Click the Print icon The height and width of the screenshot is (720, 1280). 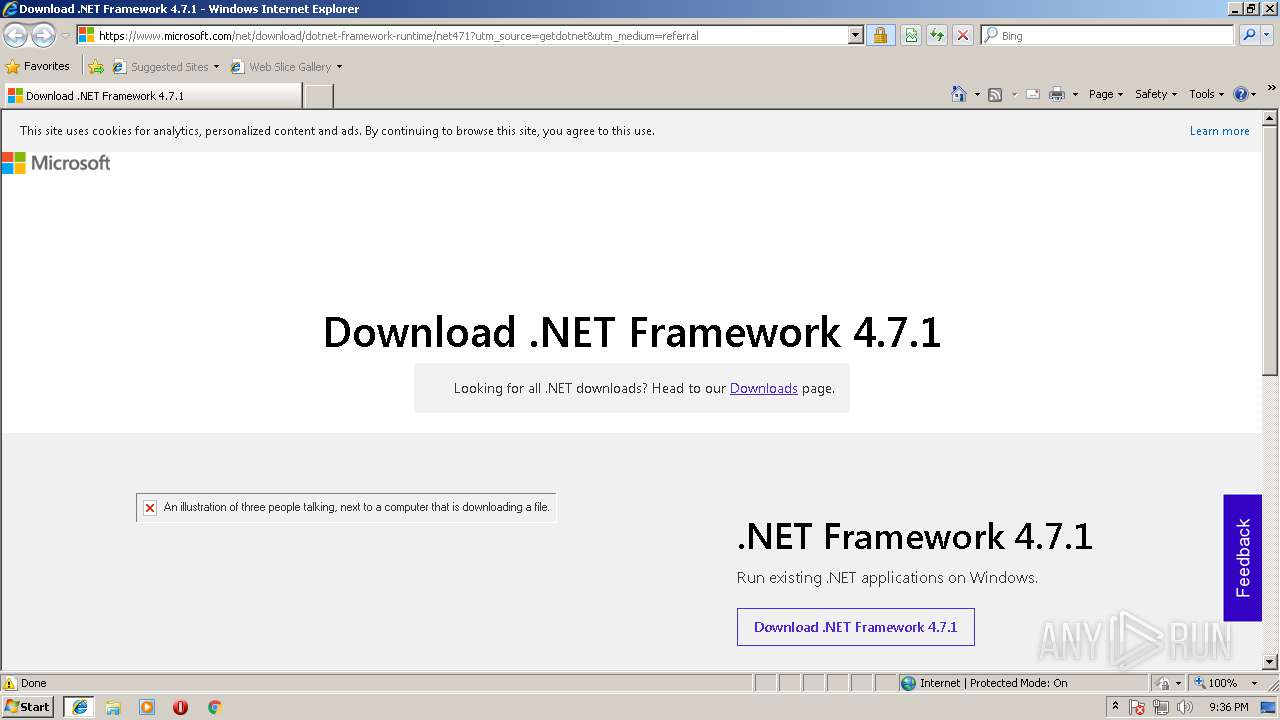tap(1057, 94)
